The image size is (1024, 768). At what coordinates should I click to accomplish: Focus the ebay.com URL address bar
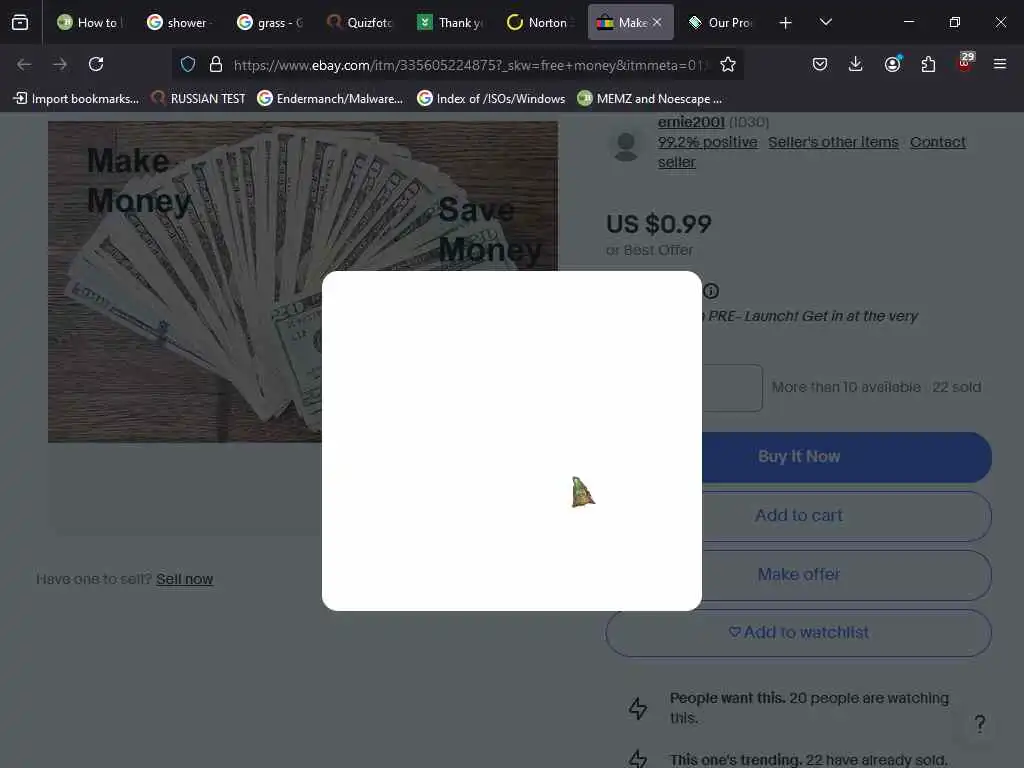click(470, 65)
